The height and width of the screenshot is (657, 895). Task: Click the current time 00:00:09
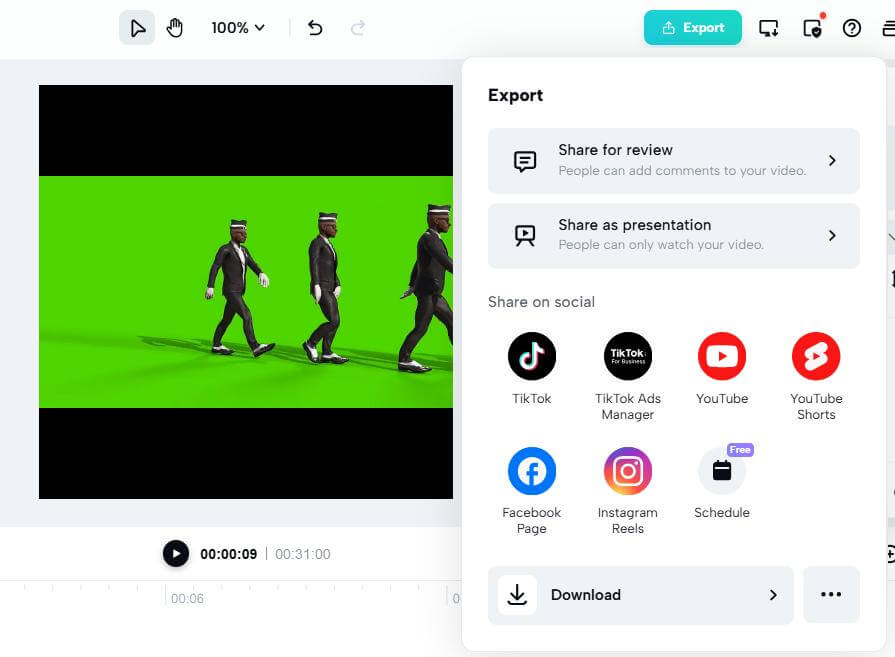228,554
